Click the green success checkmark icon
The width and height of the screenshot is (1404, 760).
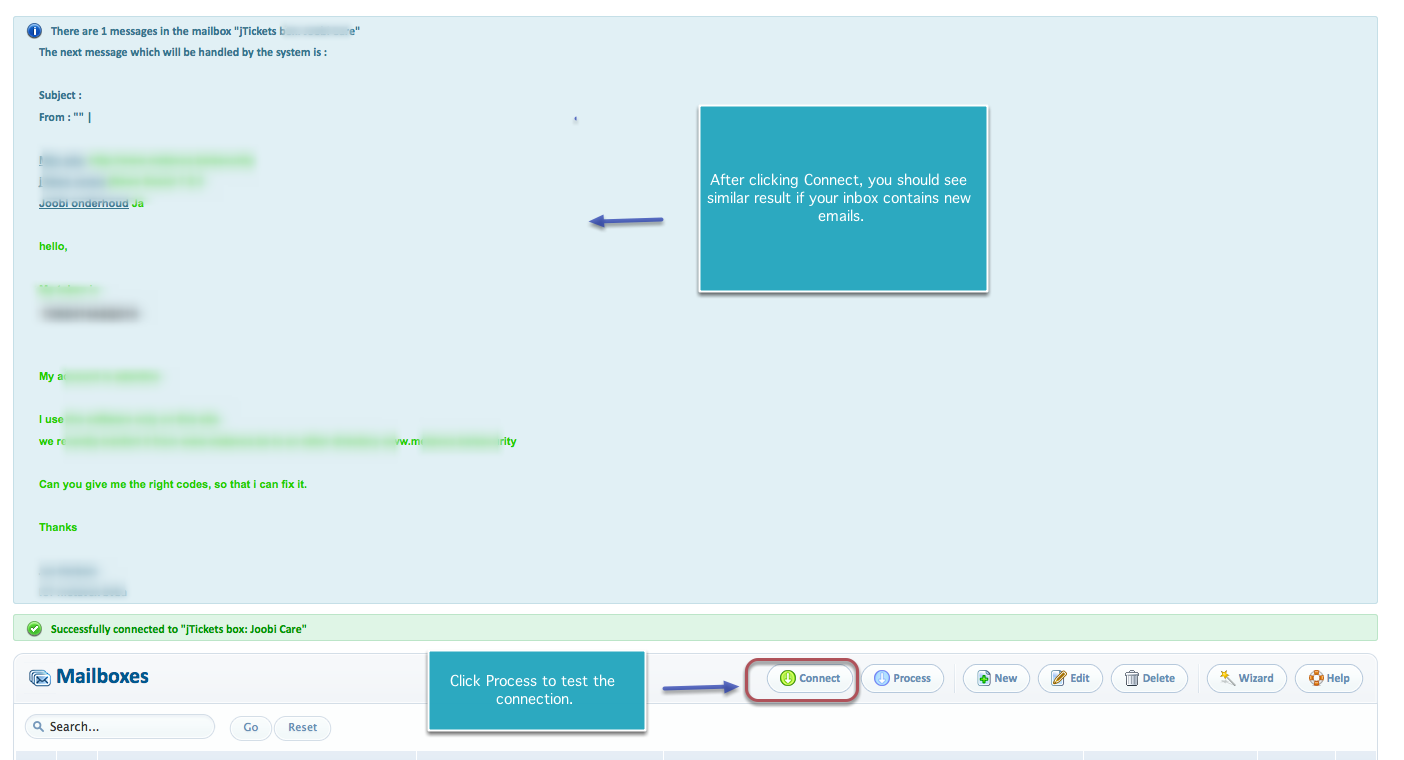point(34,629)
